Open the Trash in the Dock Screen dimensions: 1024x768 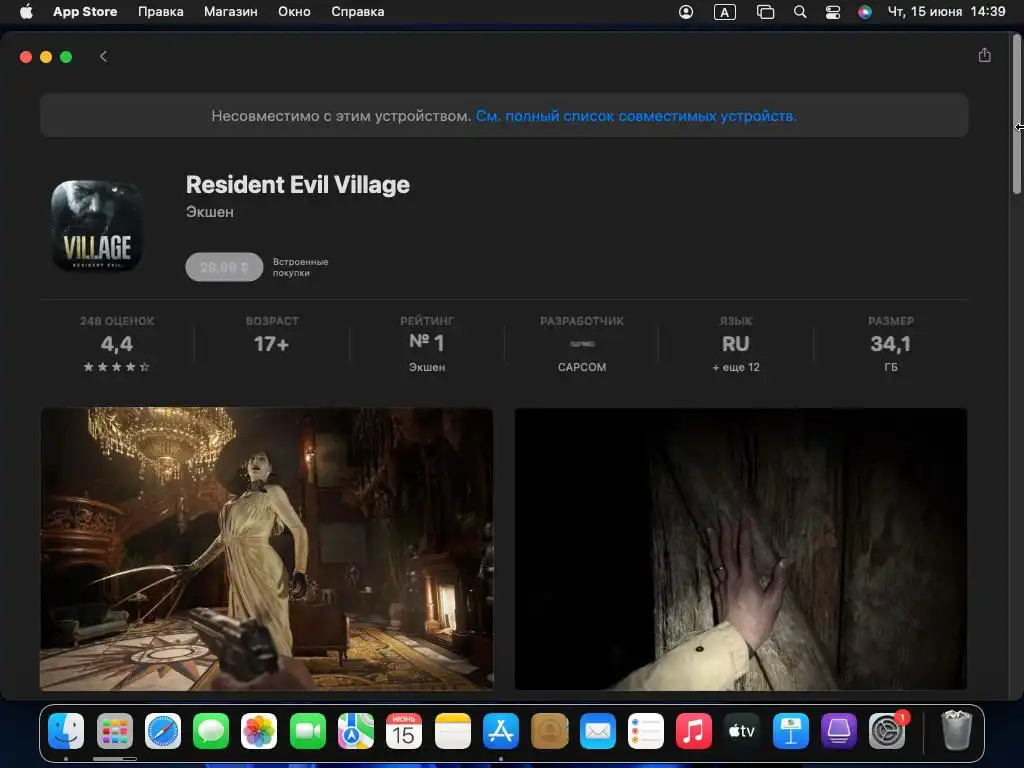coord(957,731)
